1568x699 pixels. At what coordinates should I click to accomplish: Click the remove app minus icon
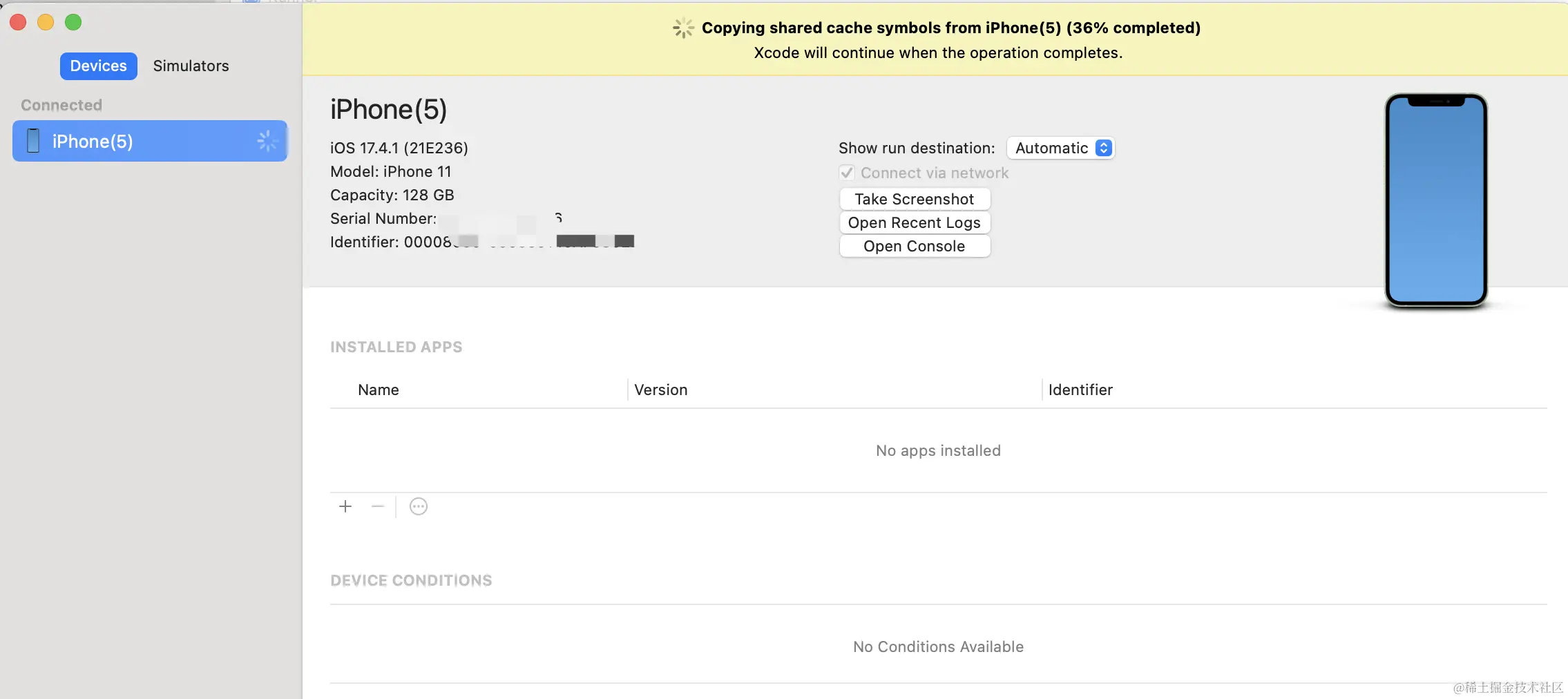(377, 506)
